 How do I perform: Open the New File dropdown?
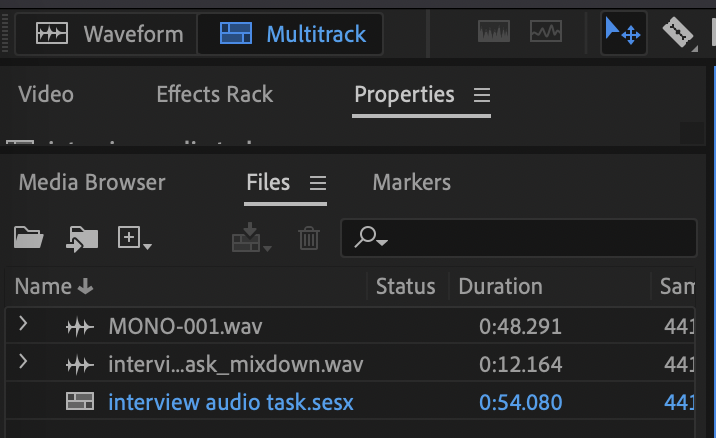pos(135,238)
